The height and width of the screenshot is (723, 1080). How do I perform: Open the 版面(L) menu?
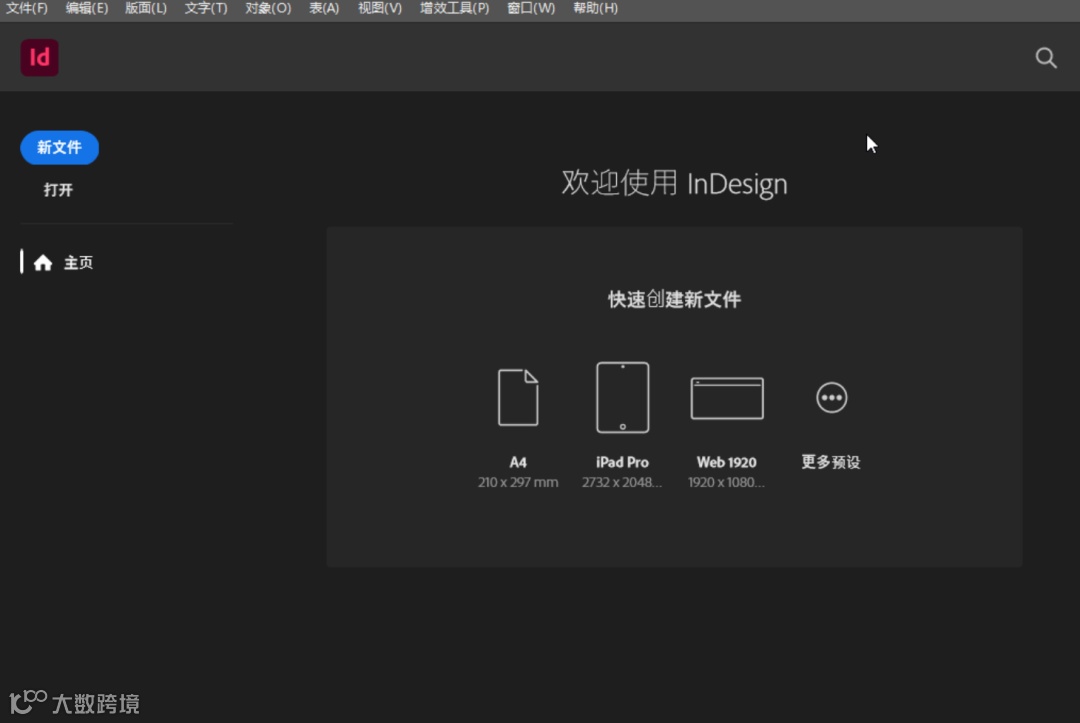146,8
